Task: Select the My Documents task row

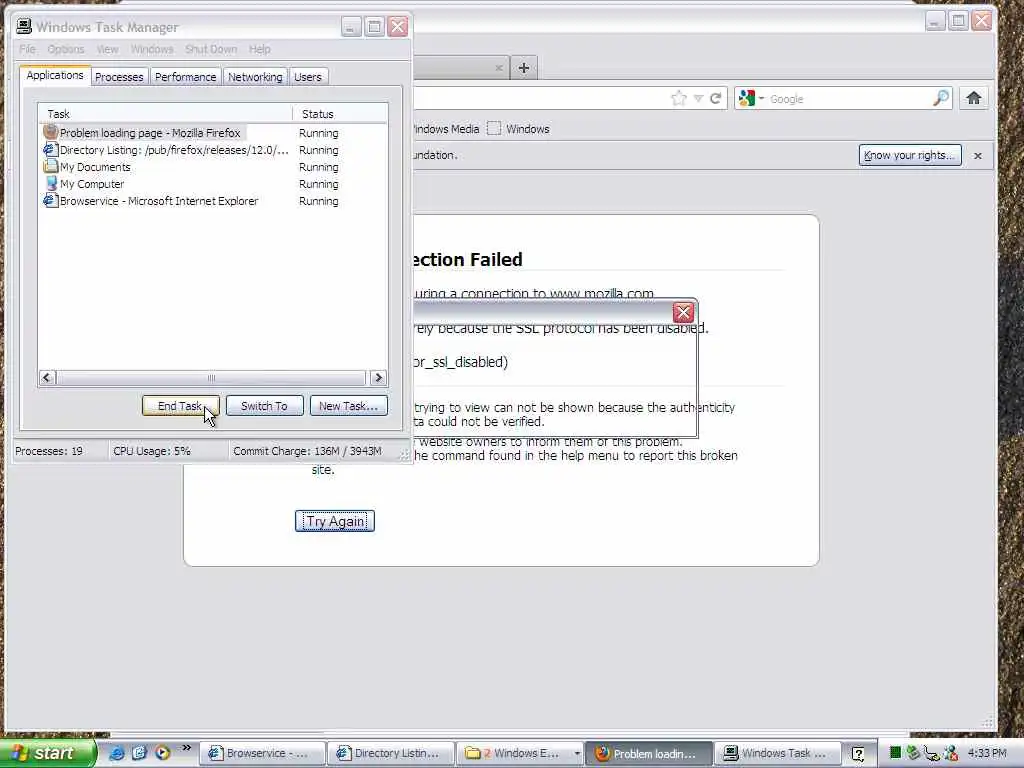Action: pos(213,167)
